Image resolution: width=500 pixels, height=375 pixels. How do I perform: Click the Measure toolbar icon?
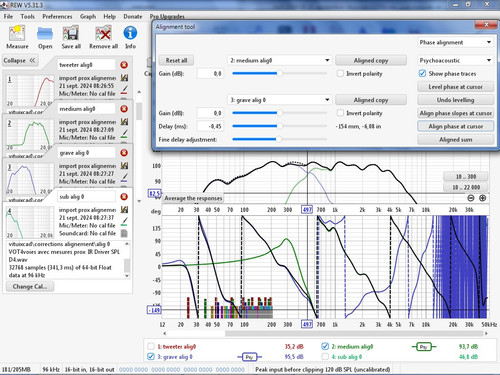(17, 33)
